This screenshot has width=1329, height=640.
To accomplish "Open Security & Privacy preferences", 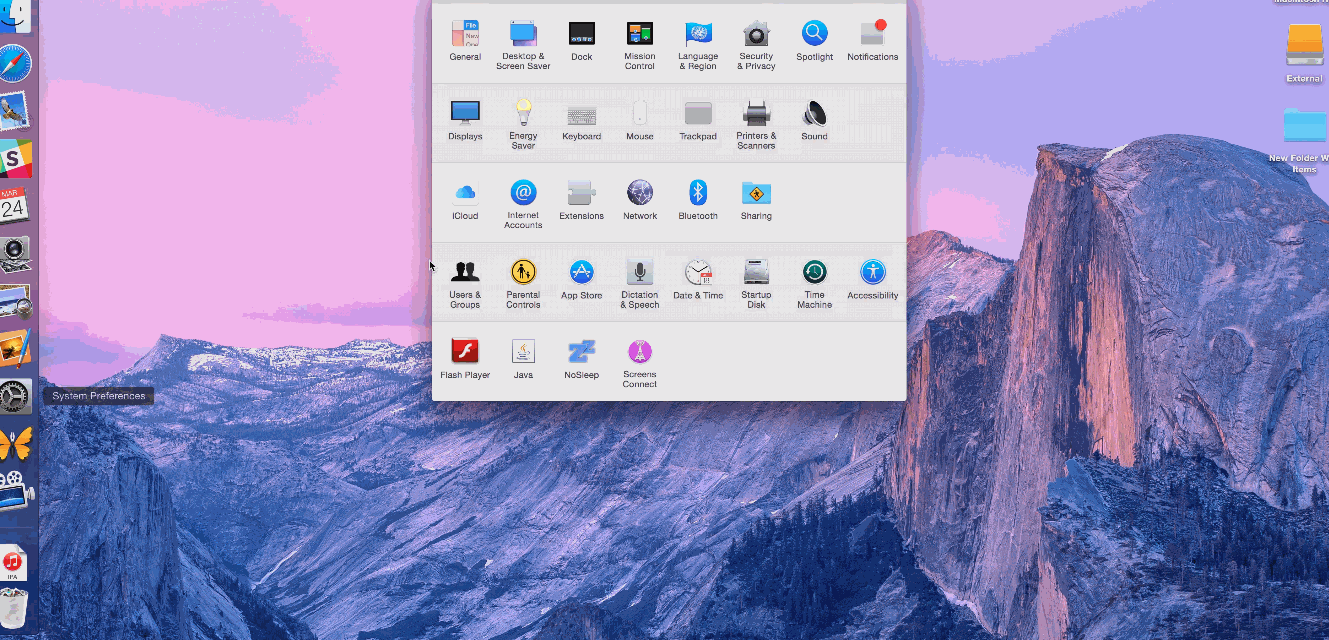I will point(756,45).
